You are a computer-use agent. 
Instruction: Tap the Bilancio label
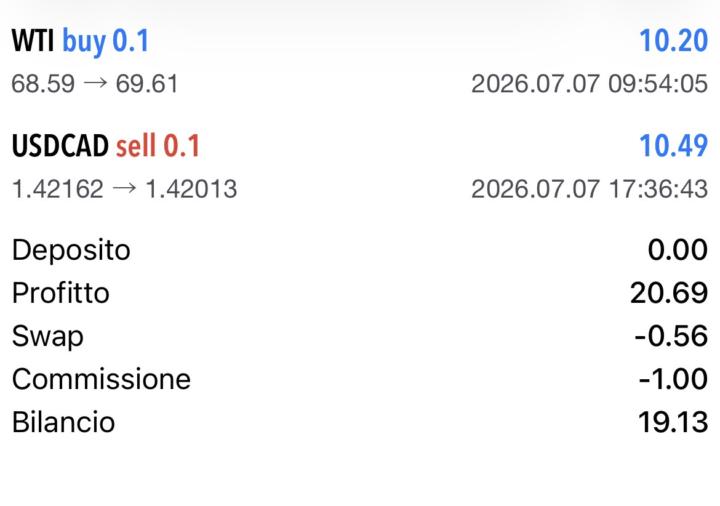63,422
